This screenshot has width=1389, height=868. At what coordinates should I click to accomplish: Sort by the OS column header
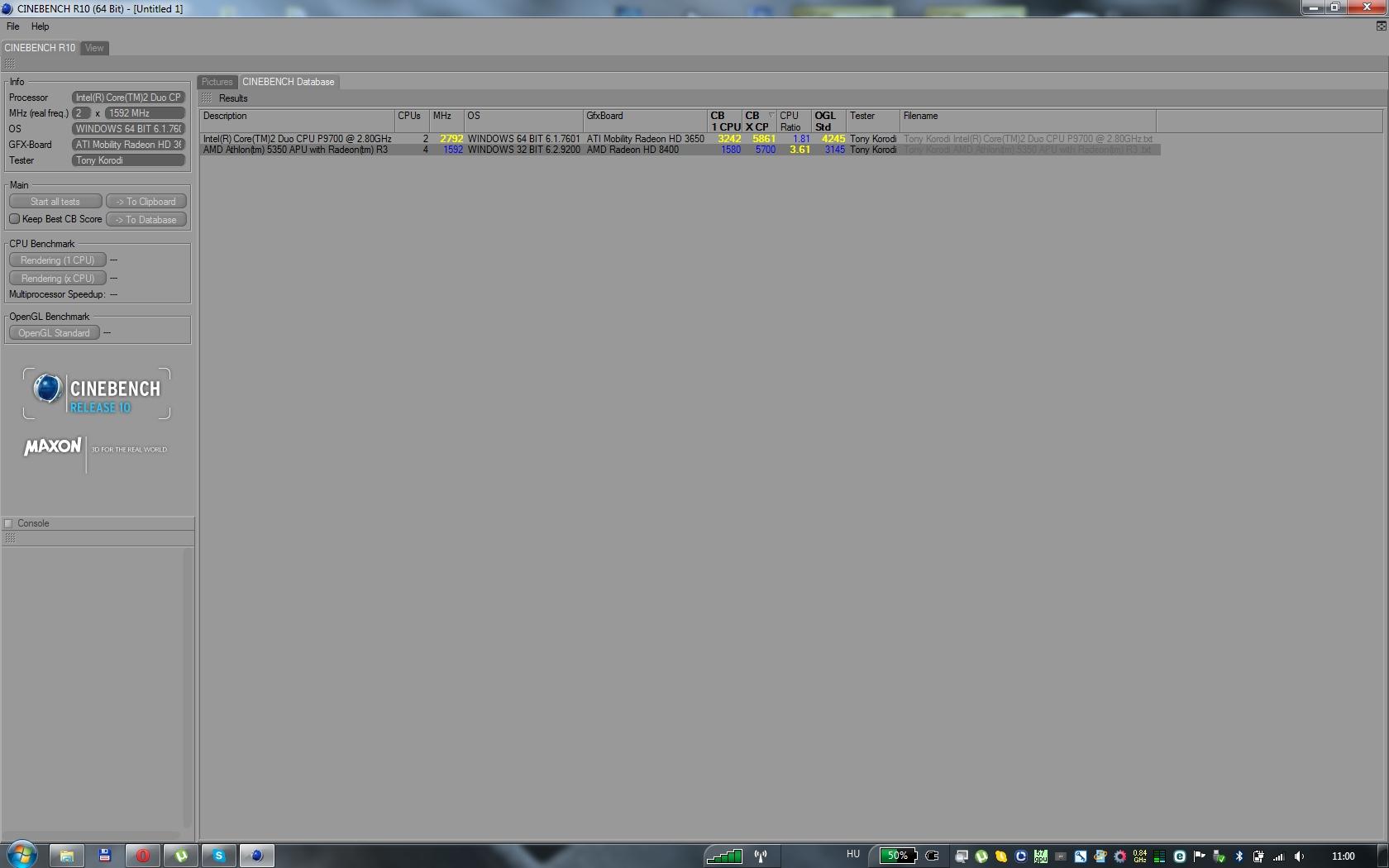(523, 121)
